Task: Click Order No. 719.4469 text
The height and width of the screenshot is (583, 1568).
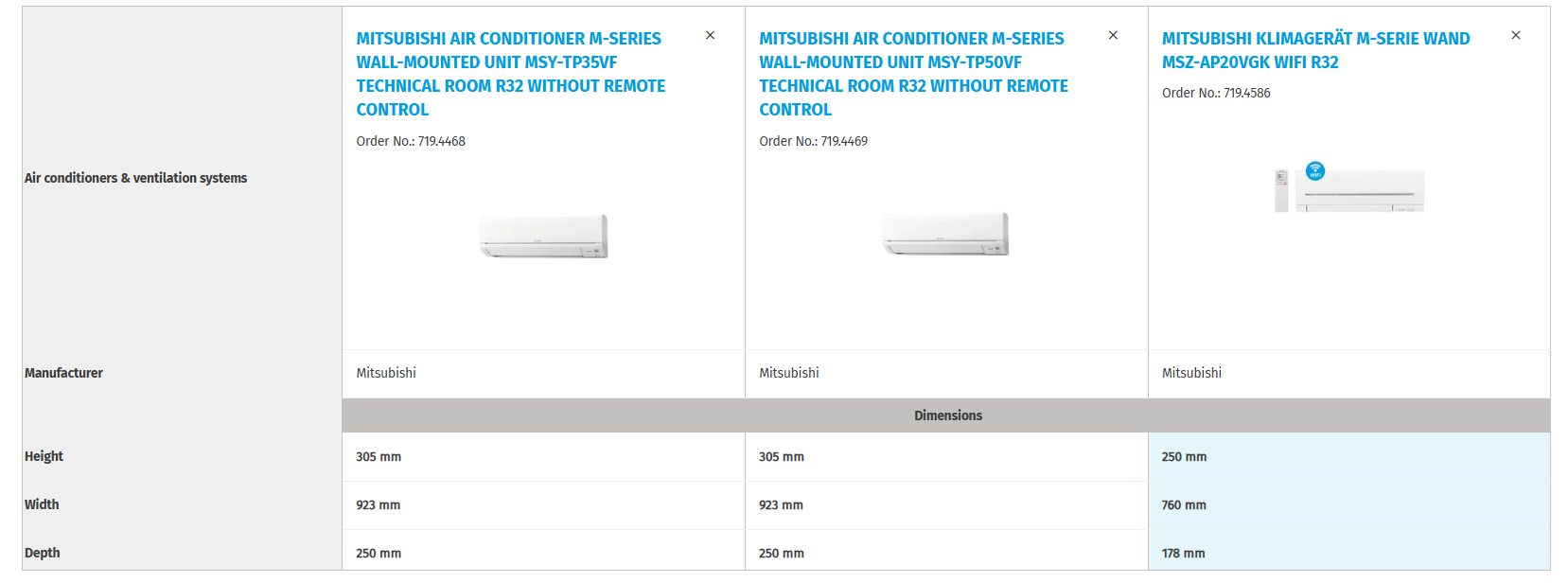Action: click(x=813, y=141)
